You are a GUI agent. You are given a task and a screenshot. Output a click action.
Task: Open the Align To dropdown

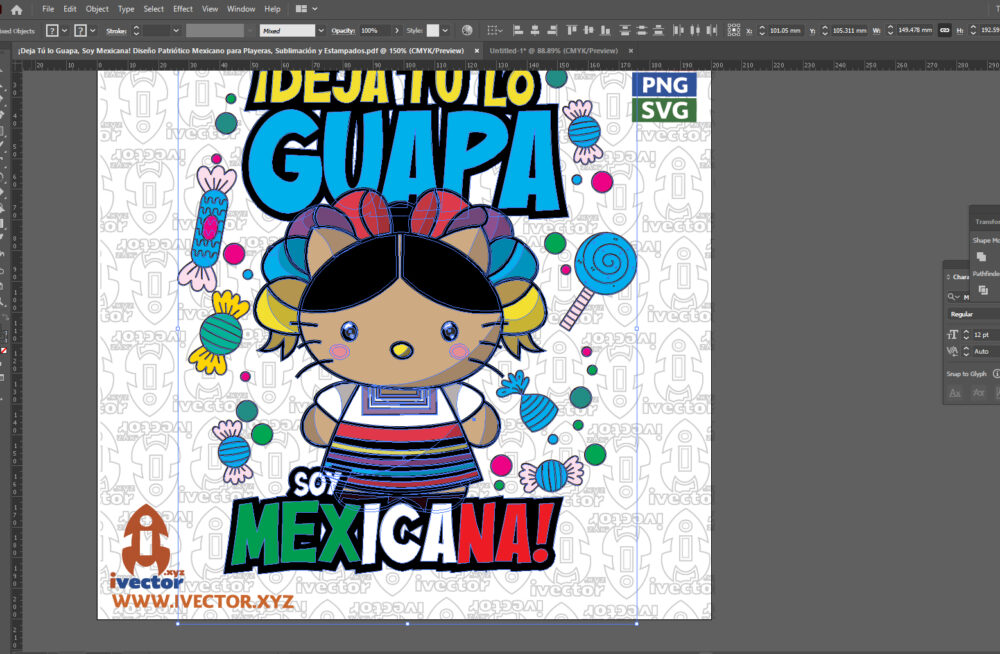(x=494, y=30)
